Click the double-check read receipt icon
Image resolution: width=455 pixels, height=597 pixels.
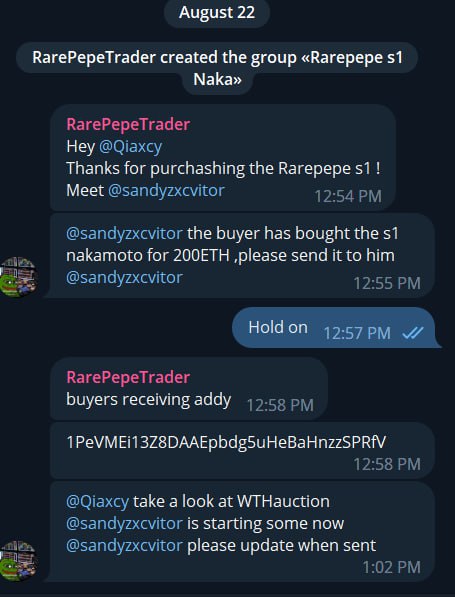pos(413,333)
